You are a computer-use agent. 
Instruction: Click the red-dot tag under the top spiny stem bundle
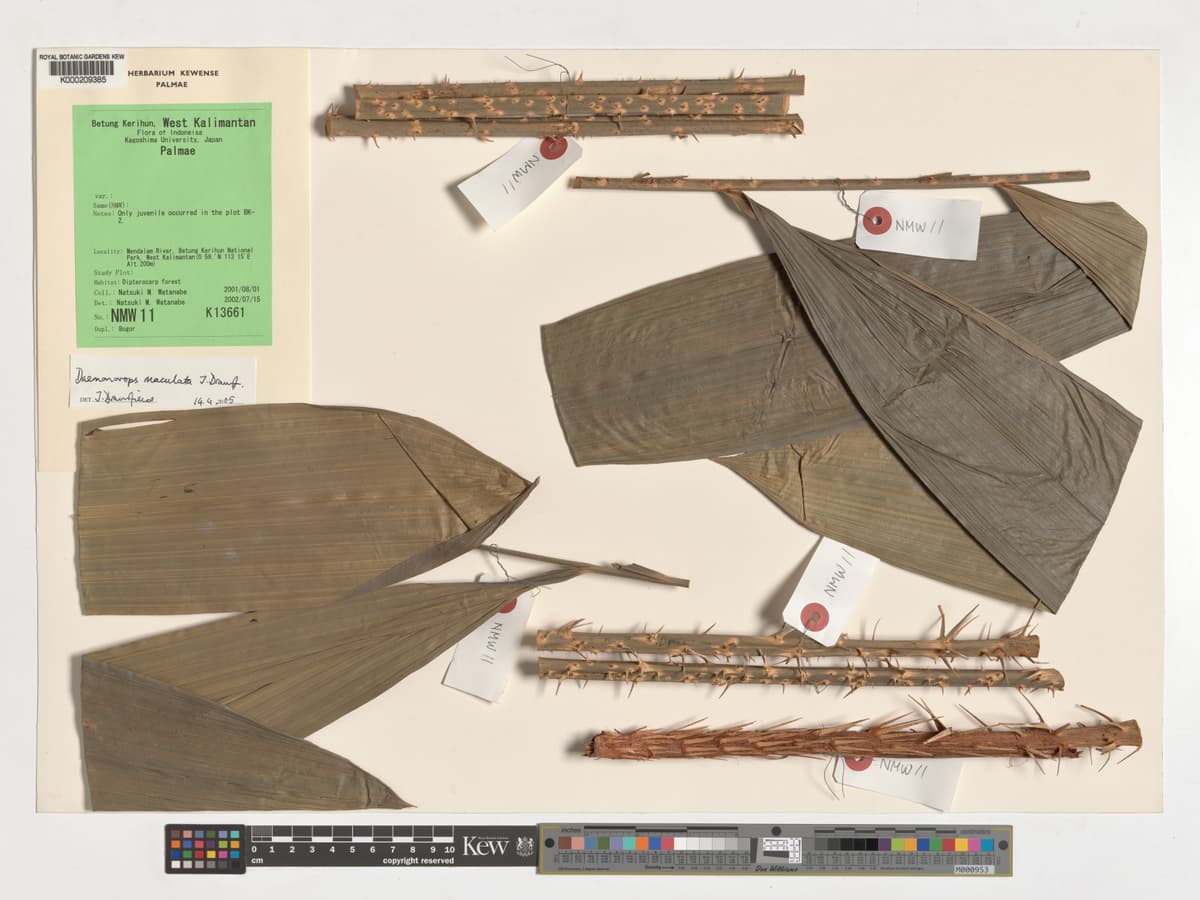[520, 180]
